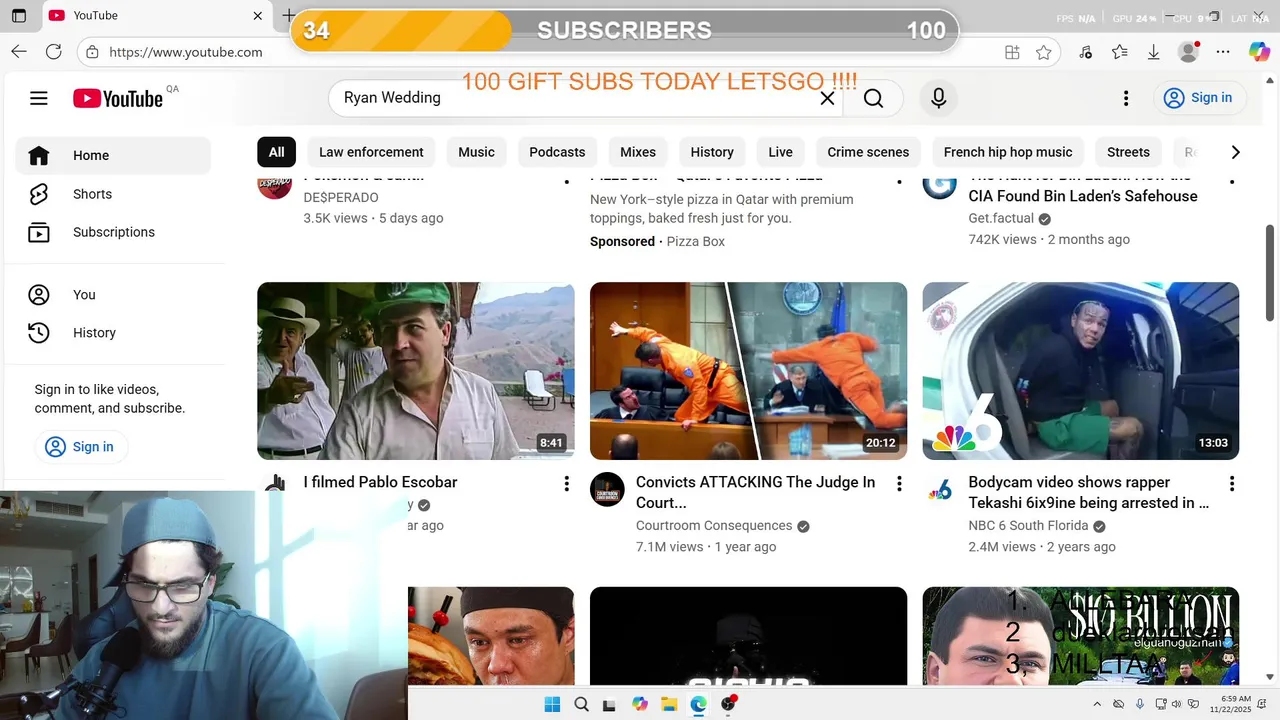Image resolution: width=1280 pixels, height=720 pixels.
Task: Open options menu for Convicts ATTACKING video
Action: (899, 484)
